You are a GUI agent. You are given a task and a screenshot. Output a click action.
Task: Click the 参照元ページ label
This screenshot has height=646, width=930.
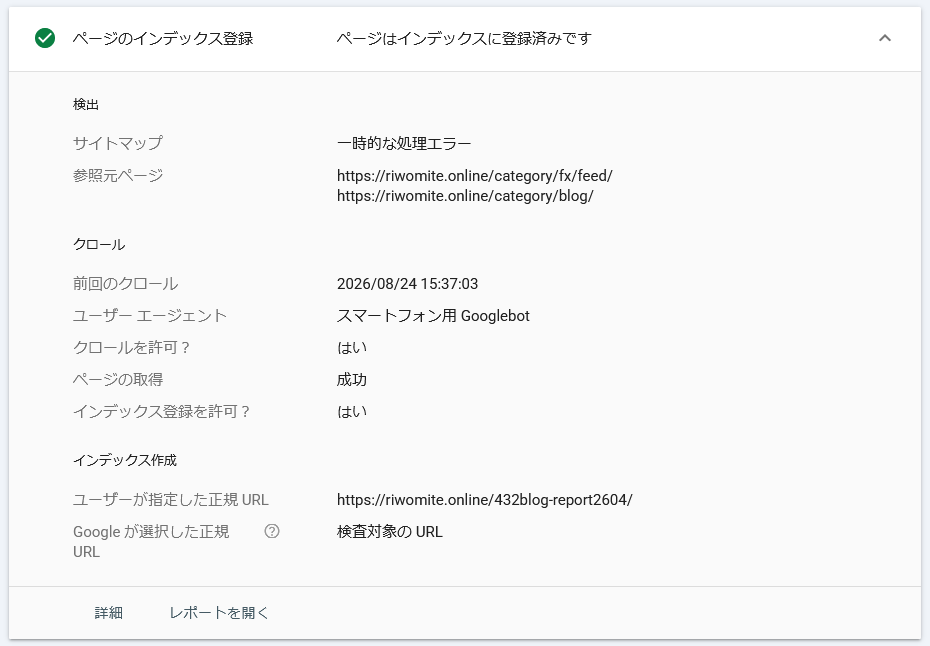click(x=118, y=176)
